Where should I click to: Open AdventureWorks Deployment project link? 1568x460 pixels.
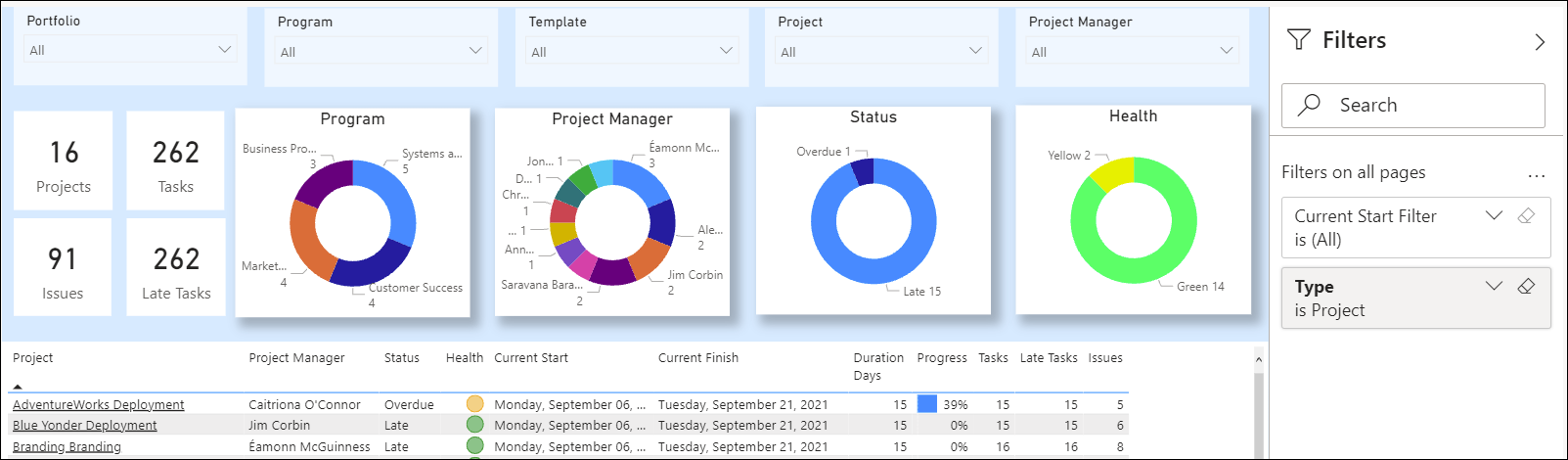(98, 404)
